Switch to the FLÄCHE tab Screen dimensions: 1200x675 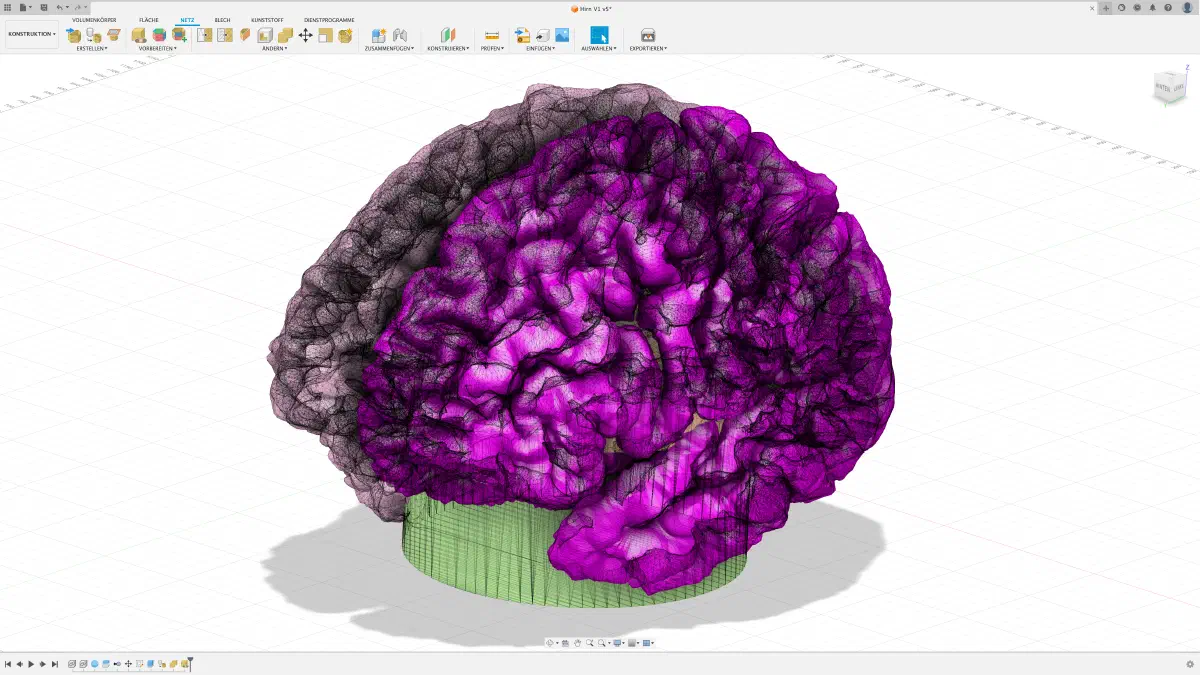point(149,20)
